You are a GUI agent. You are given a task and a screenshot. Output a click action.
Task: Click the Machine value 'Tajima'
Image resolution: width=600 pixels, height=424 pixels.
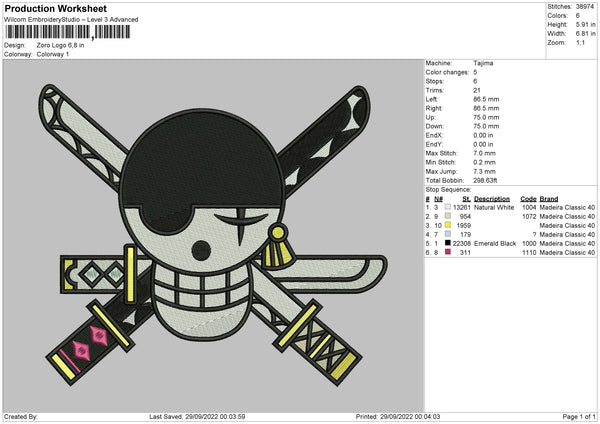pyautogui.click(x=483, y=63)
